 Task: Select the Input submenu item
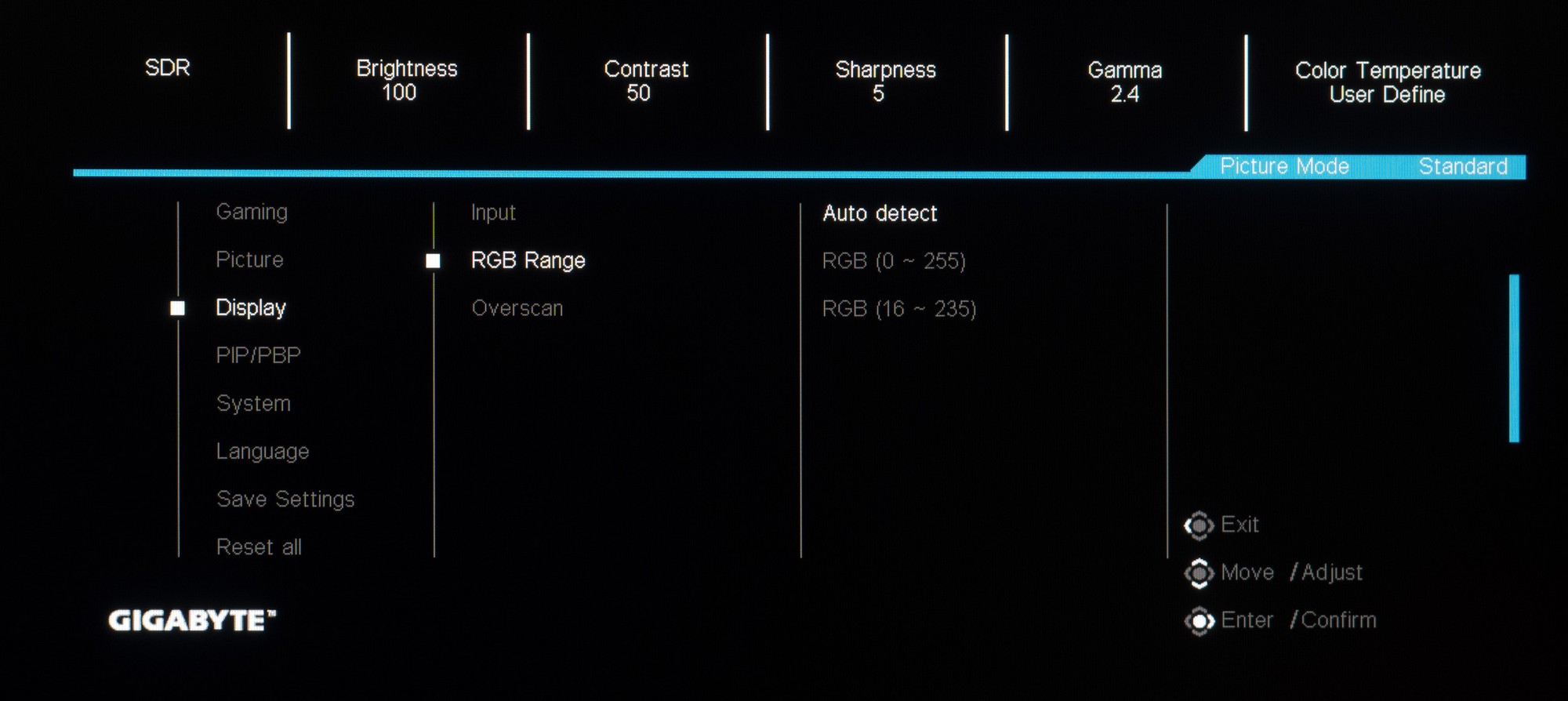(493, 213)
